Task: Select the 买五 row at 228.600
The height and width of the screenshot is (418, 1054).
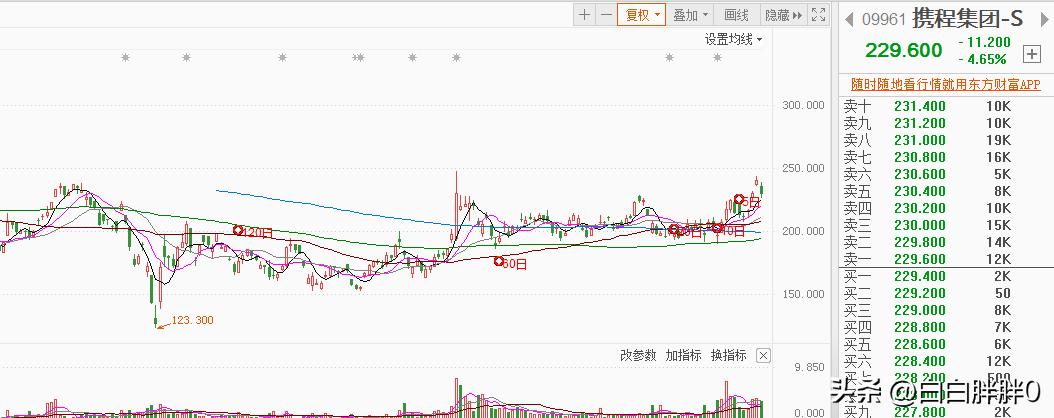Action: point(946,344)
